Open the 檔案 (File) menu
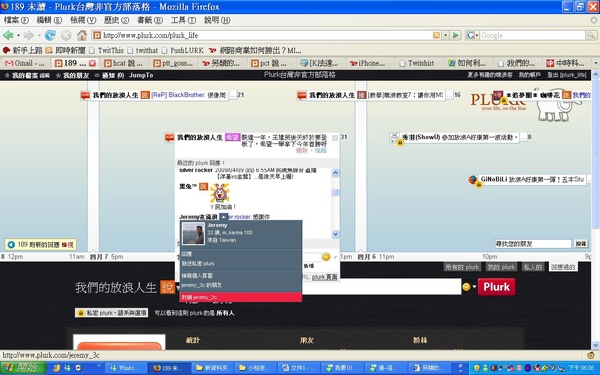 click(16, 20)
